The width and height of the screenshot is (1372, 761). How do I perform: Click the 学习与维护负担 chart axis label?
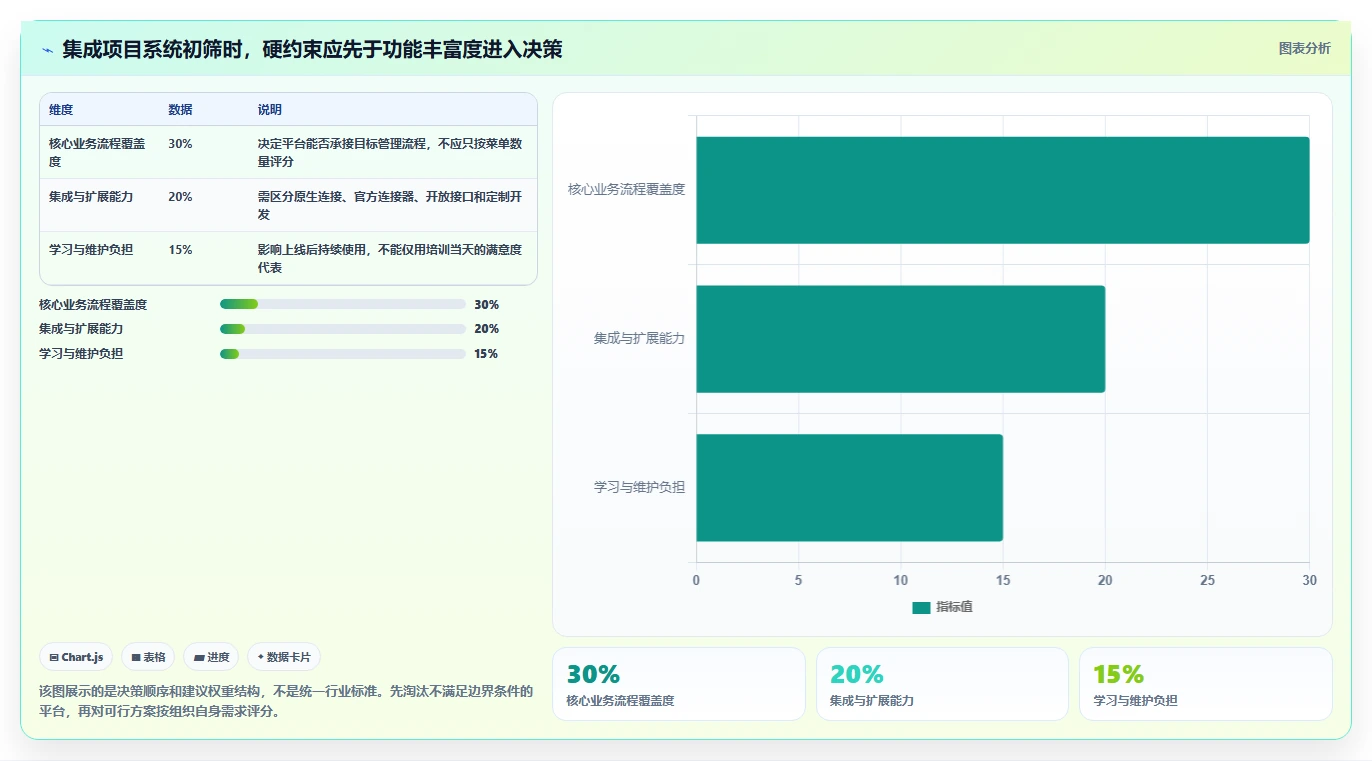(640, 487)
